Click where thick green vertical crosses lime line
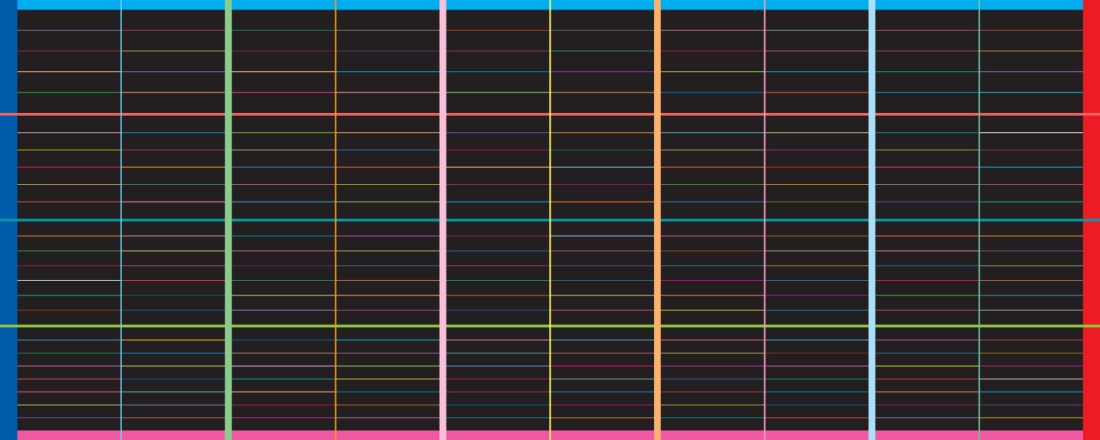This screenshot has height=440, width=1100. (228, 326)
